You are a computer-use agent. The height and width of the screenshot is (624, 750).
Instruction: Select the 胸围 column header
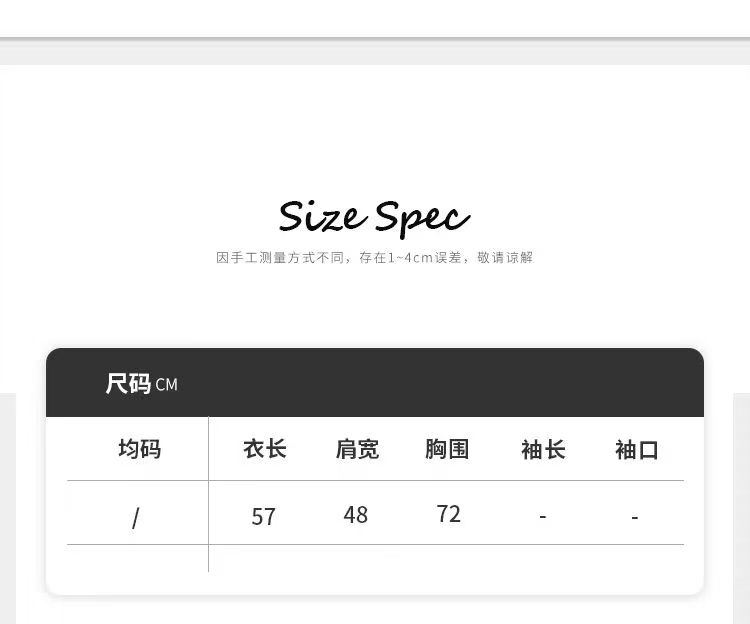447,449
